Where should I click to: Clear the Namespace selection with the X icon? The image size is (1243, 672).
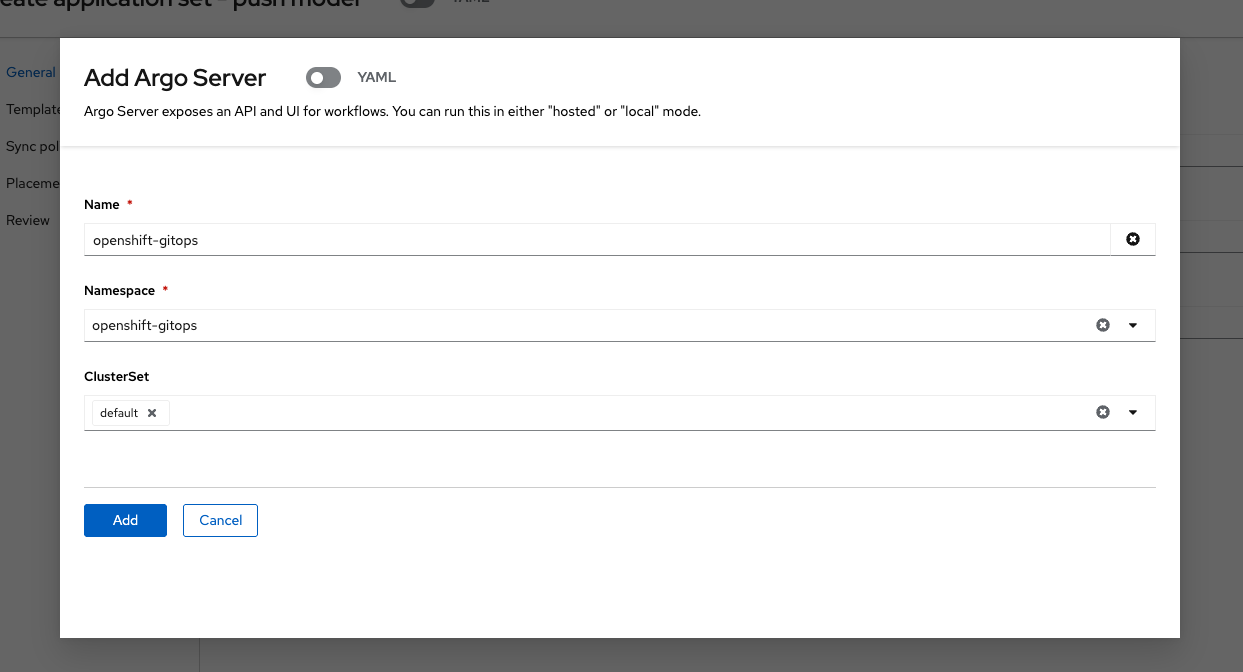click(x=1103, y=325)
